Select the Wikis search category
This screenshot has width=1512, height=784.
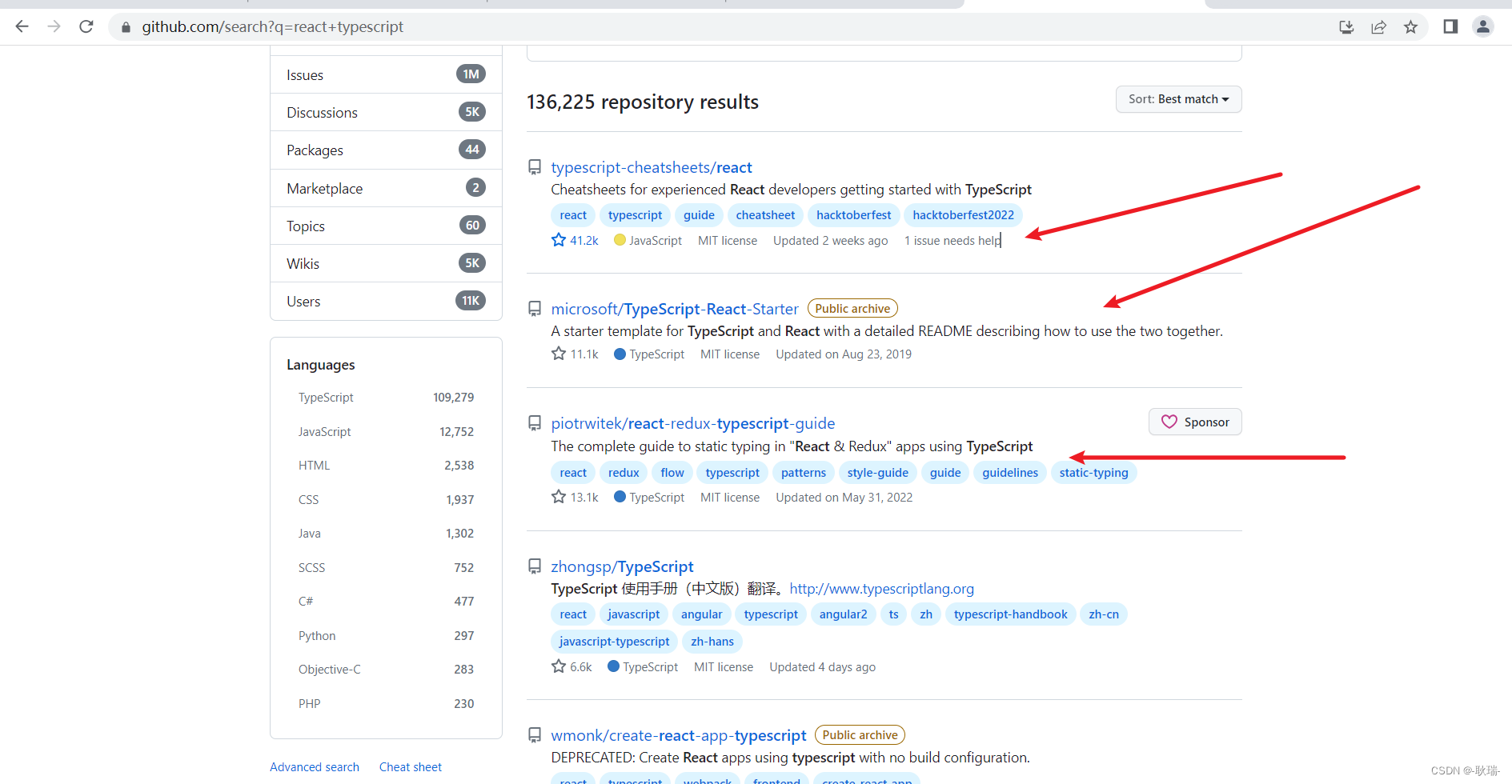[386, 263]
